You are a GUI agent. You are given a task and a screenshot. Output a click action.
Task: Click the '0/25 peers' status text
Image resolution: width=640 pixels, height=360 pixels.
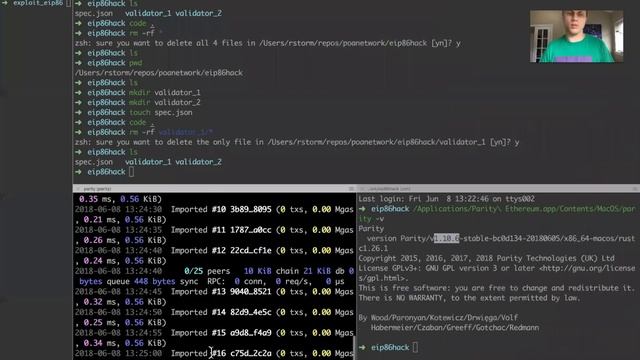click(207, 271)
